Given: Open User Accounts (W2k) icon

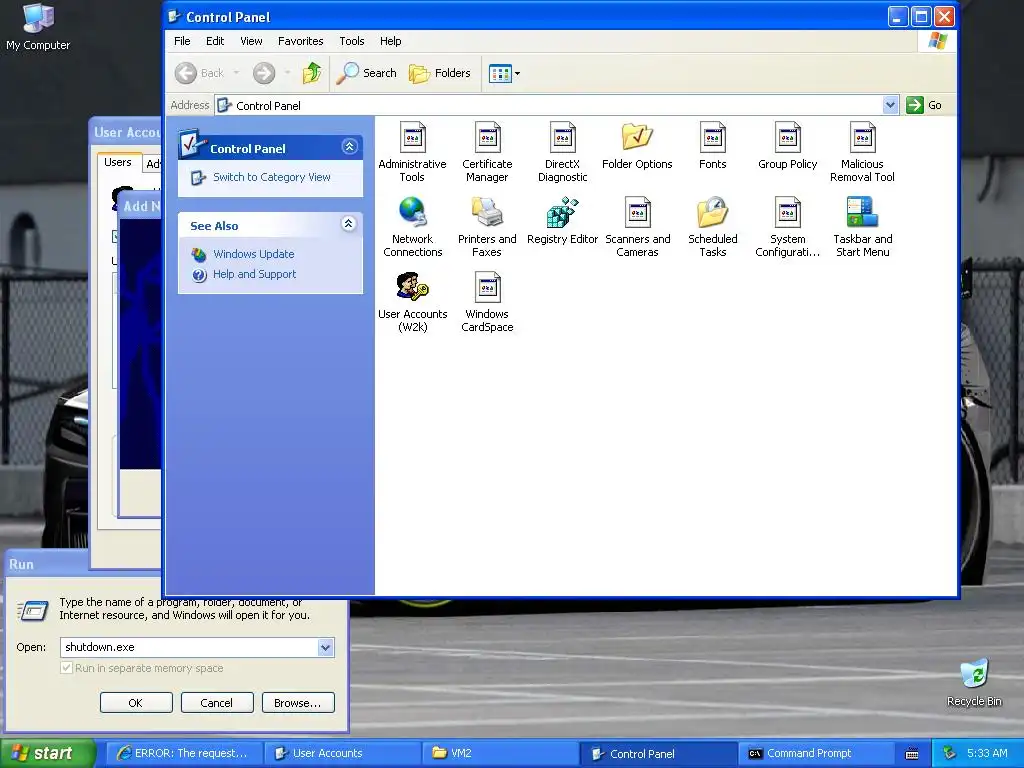Looking at the screenshot, I should [413, 302].
